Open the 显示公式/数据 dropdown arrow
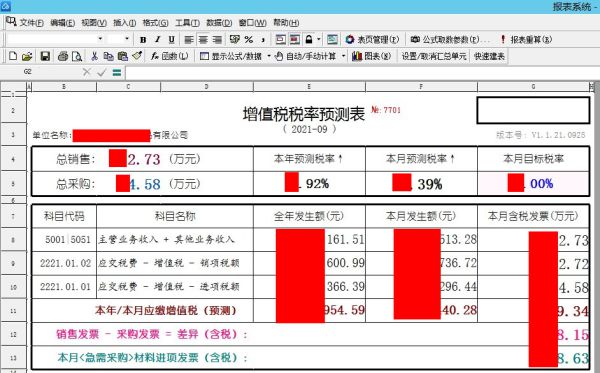Image resolution: width=600 pixels, height=373 pixels. coord(269,56)
